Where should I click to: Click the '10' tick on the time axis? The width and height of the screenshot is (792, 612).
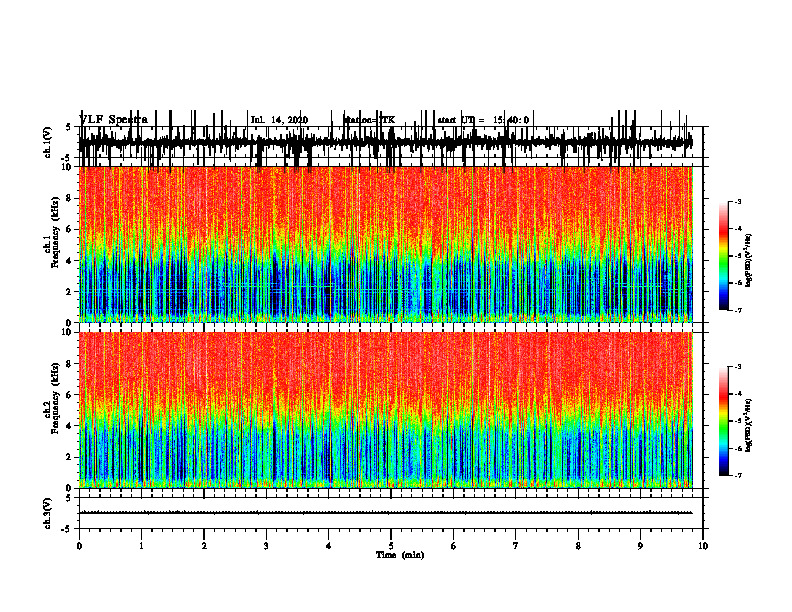tap(703, 546)
